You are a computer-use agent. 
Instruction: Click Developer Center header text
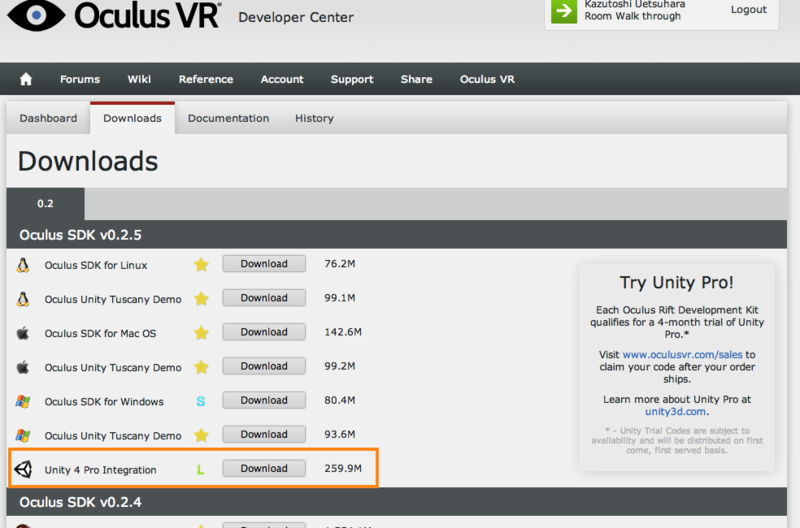point(296,17)
